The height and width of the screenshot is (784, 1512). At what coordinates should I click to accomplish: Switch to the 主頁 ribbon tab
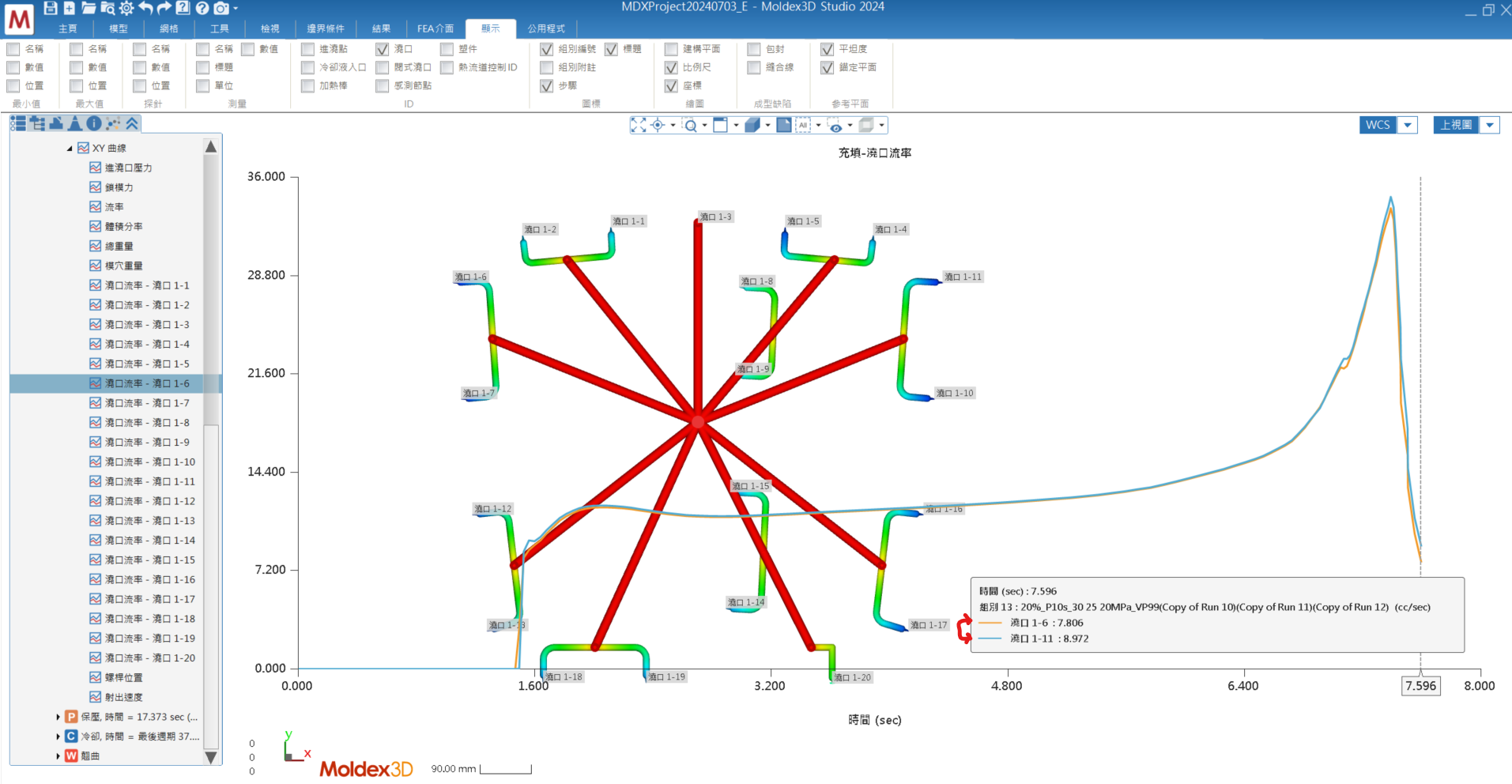tap(68, 28)
